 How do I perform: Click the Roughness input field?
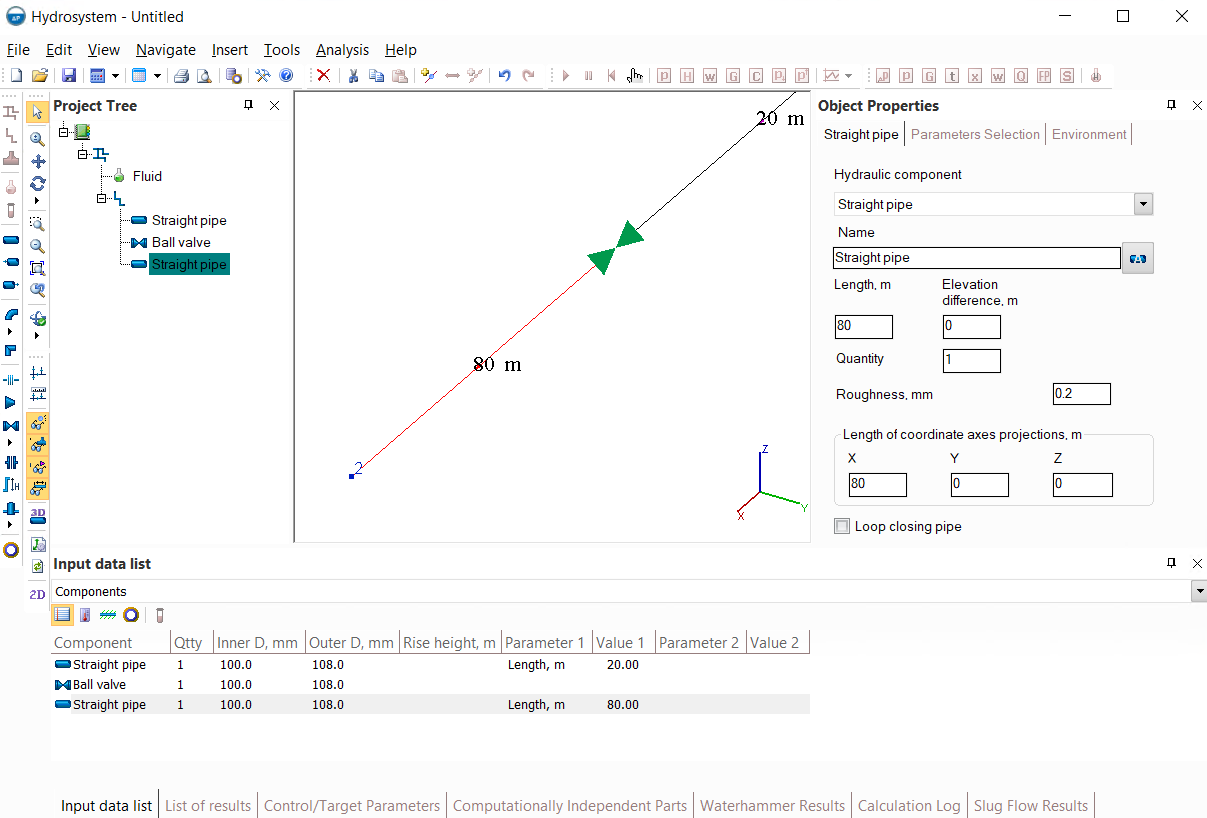coord(1081,394)
